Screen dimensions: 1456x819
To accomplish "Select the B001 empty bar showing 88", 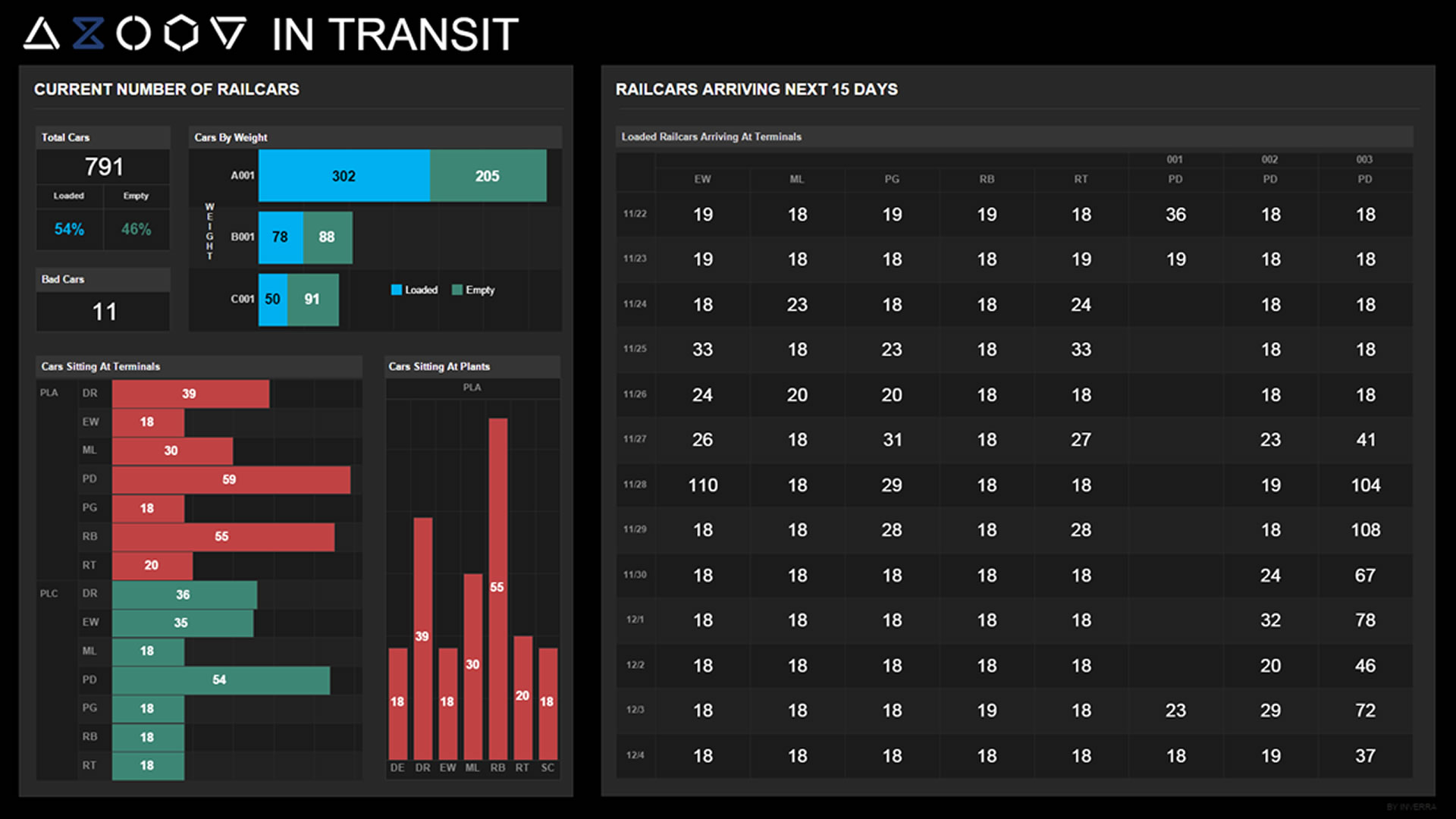I will [328, 237].
